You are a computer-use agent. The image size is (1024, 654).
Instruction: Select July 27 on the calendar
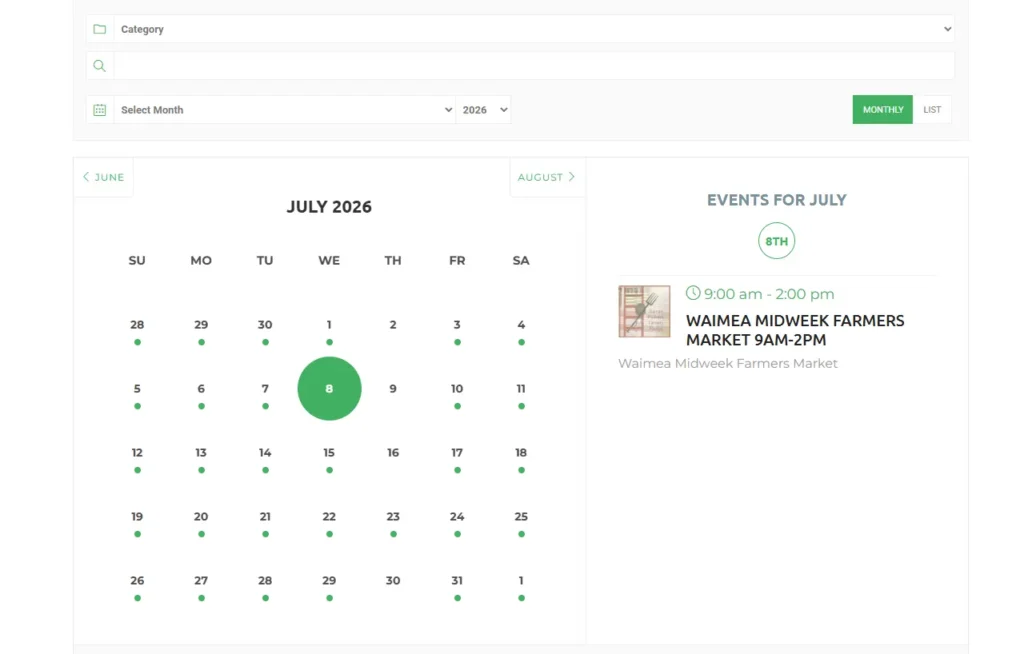click(x=201, y=581)
